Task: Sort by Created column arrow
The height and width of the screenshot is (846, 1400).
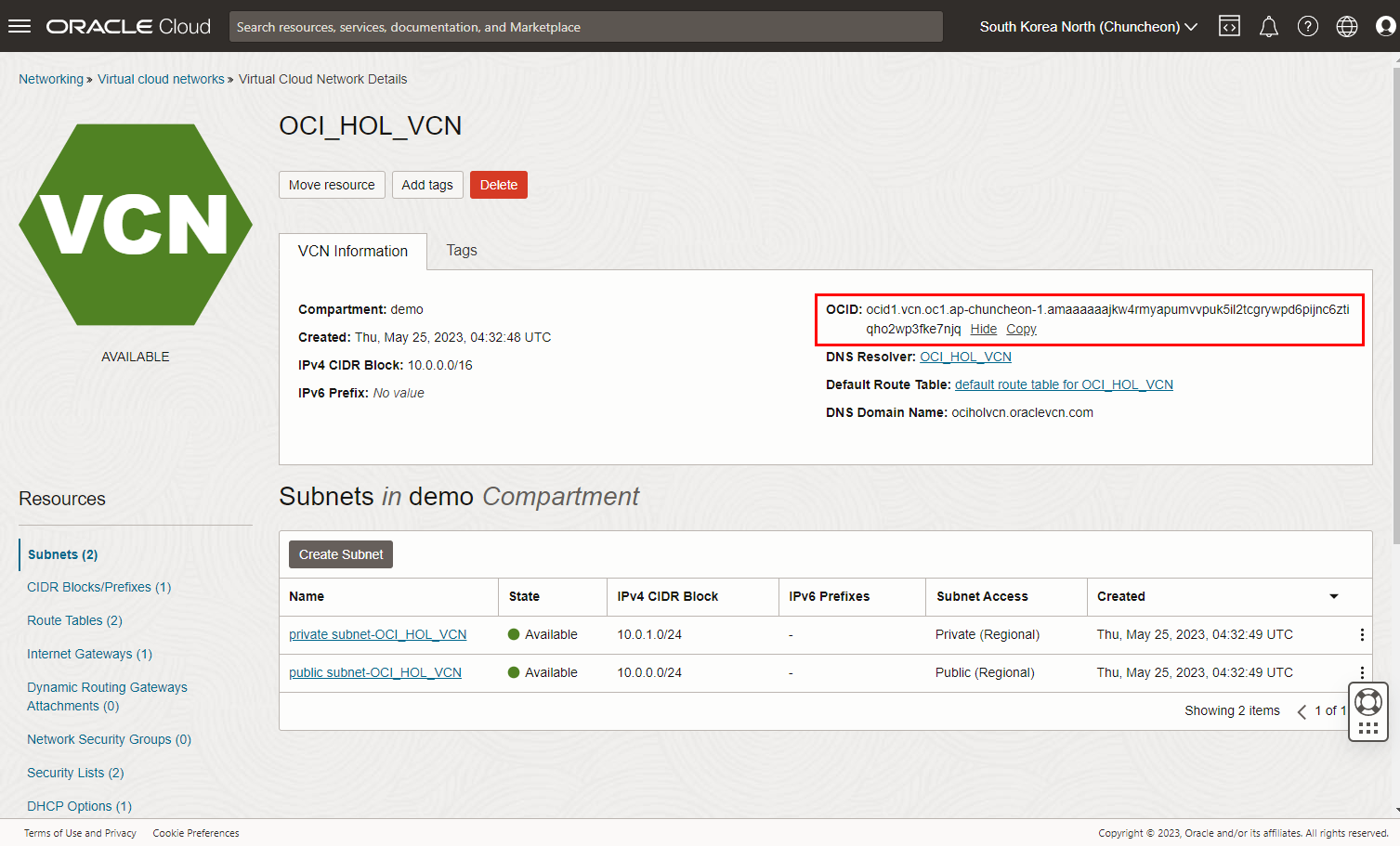Action: pyautogui.click(x=1334, y=596)
